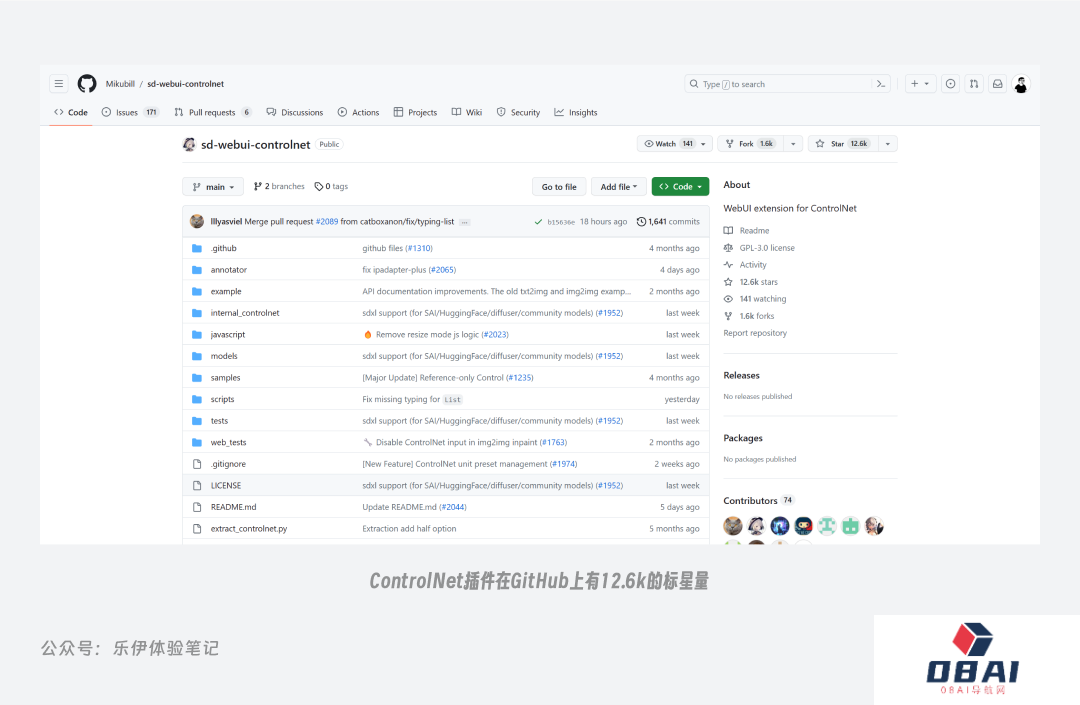Open the Insights tab

pos(576,112)
